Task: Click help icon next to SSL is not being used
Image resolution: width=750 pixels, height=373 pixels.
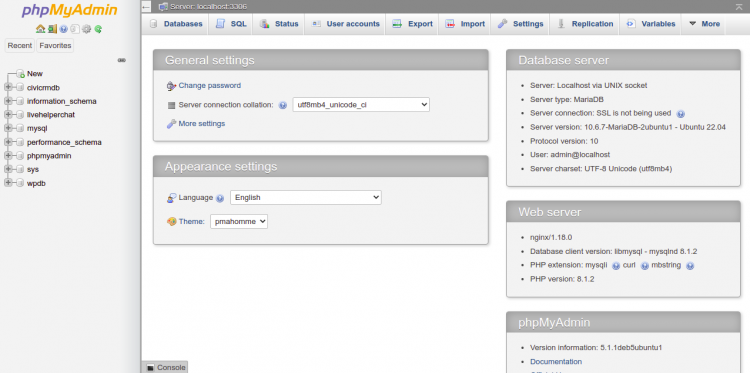Action: 681,114
